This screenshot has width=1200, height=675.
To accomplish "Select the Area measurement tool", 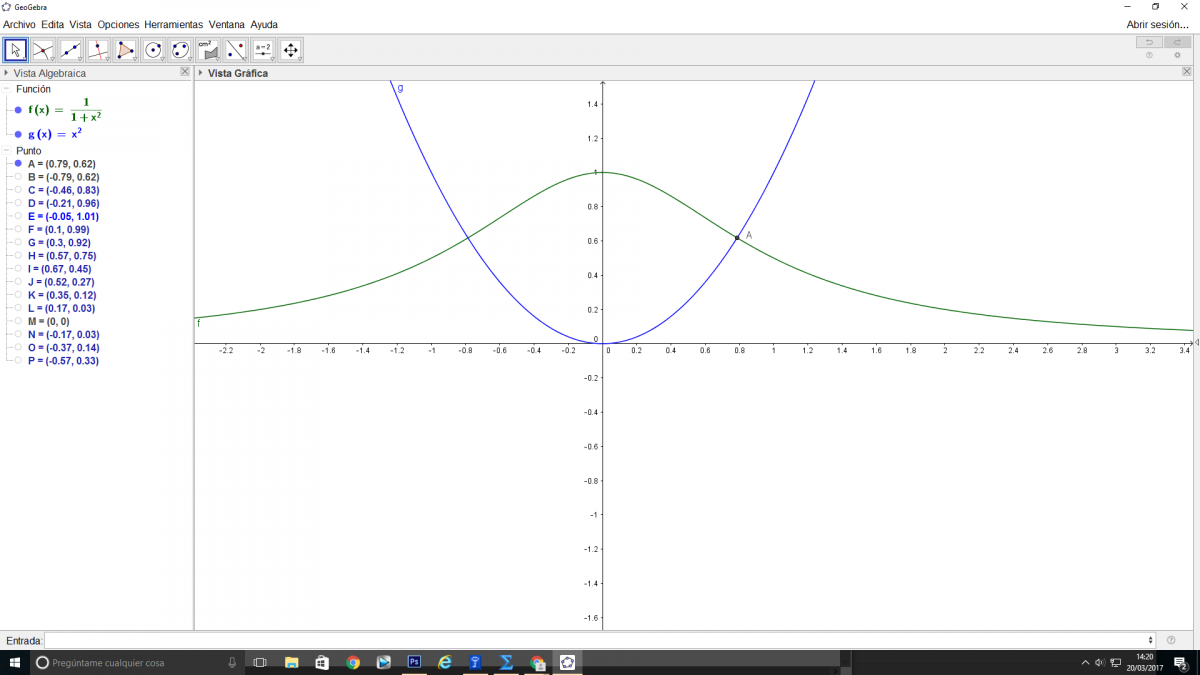I will point(208,49).
